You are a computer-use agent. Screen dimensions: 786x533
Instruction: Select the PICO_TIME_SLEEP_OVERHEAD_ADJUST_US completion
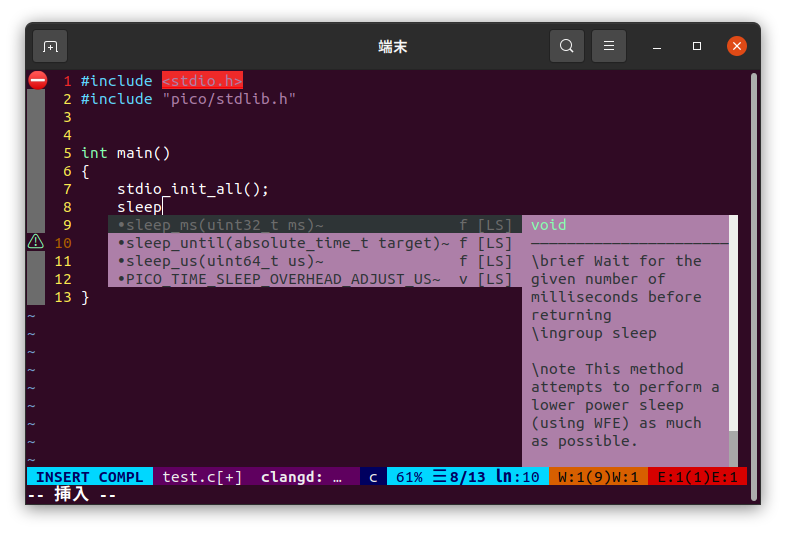coord(315,279)
